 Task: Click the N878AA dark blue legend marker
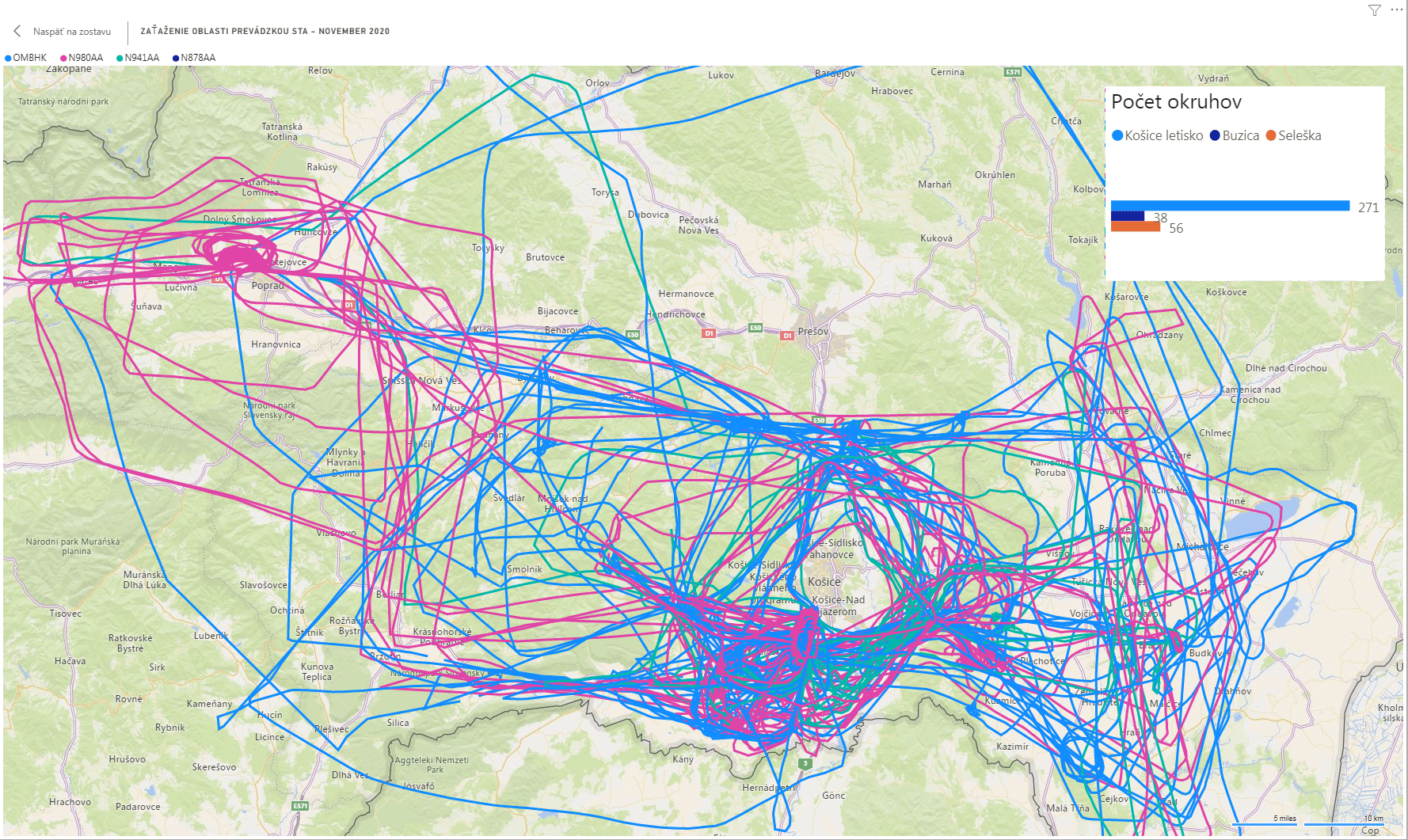coord(176,58)
